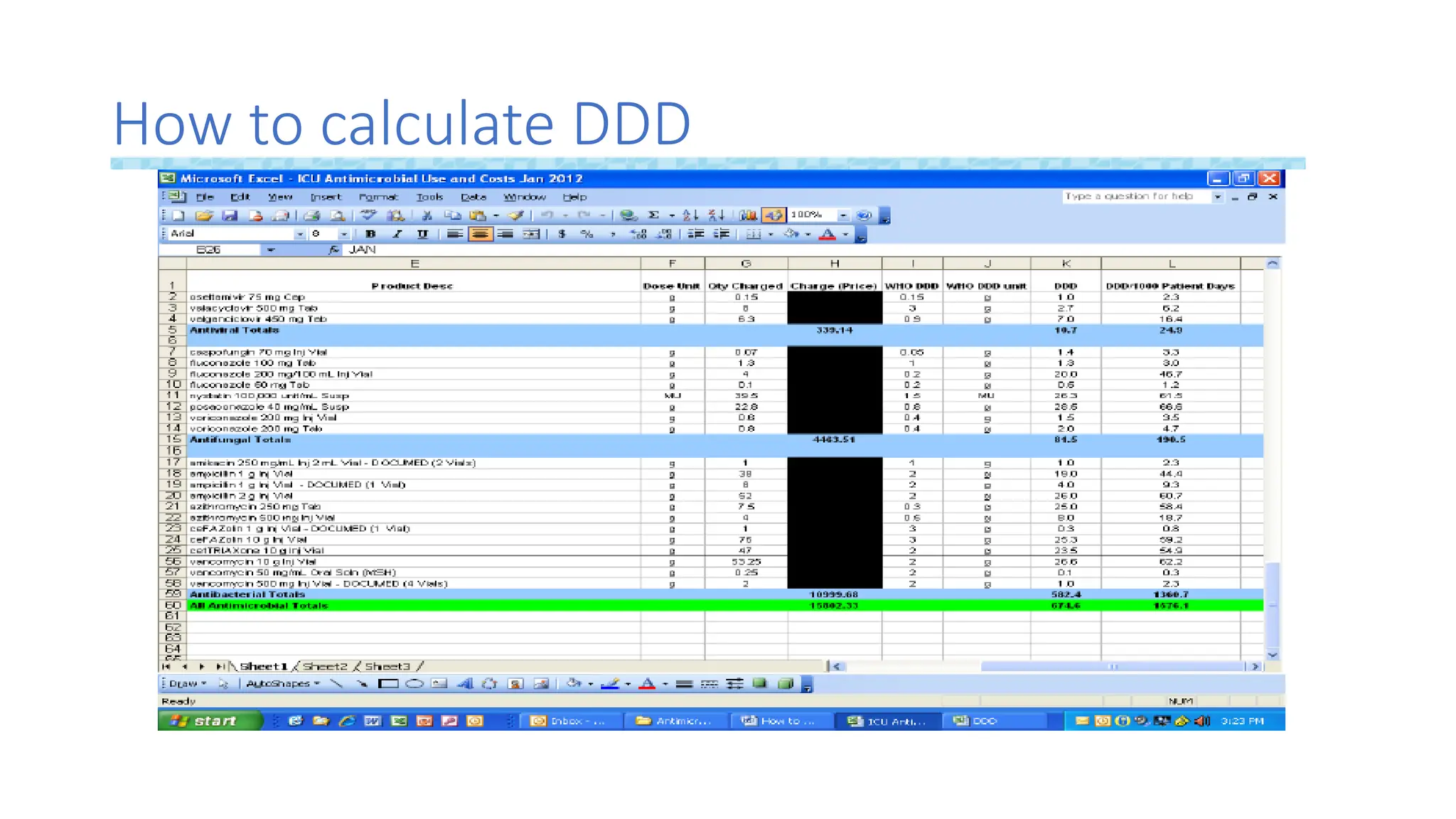1456x819 pixels.
Task: Toggle Bold formatting
Action: (370, 234)
